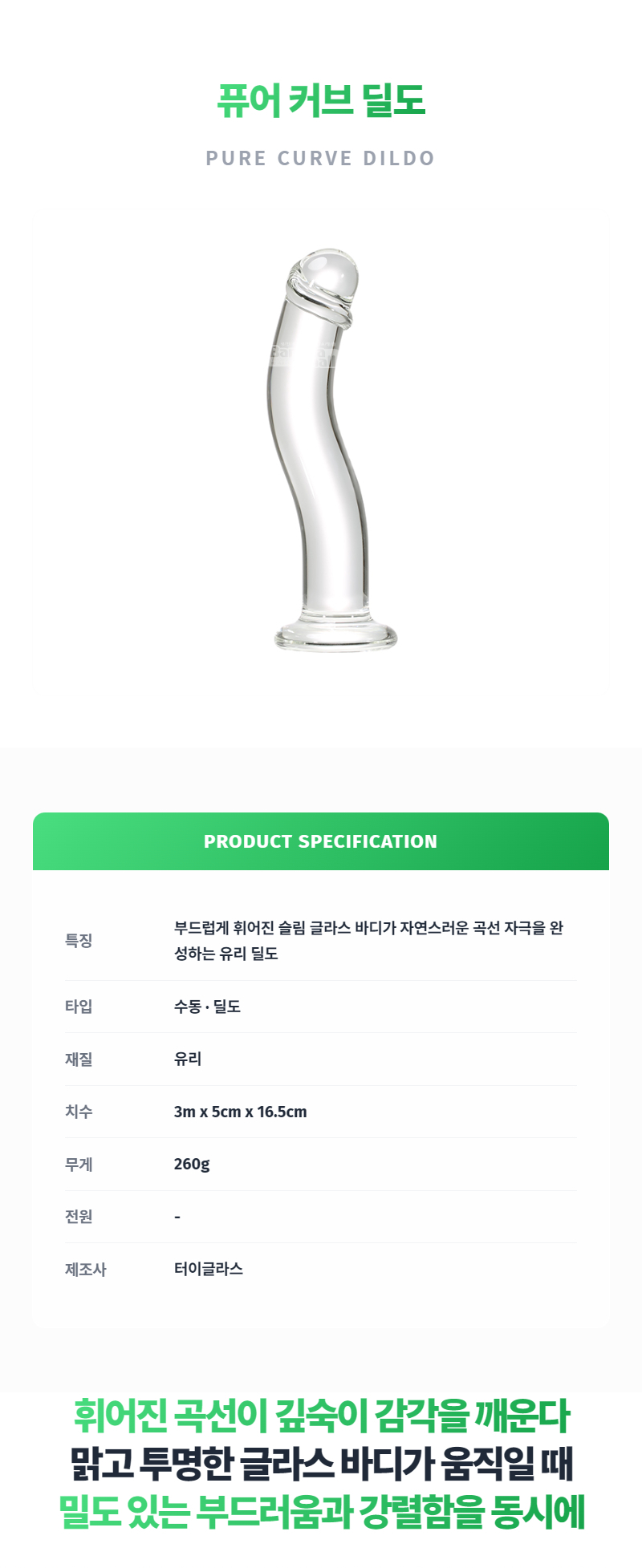Click the 3m x 5cm x 16.5cm dimensions value
The width and height of the screenshot is (642, 1568).
click(240, 1112)
